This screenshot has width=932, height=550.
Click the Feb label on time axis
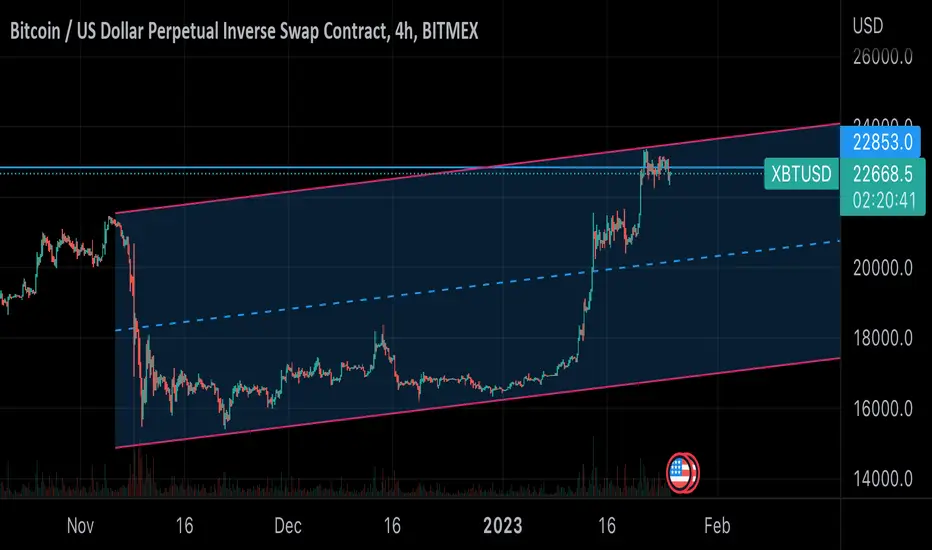[x=717, y=526]
